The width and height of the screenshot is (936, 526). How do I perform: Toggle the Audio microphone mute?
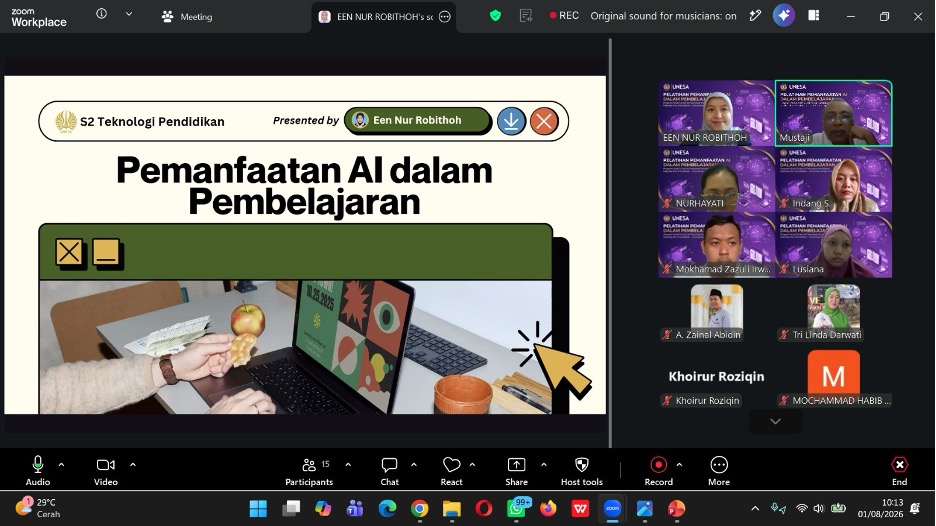38,465
